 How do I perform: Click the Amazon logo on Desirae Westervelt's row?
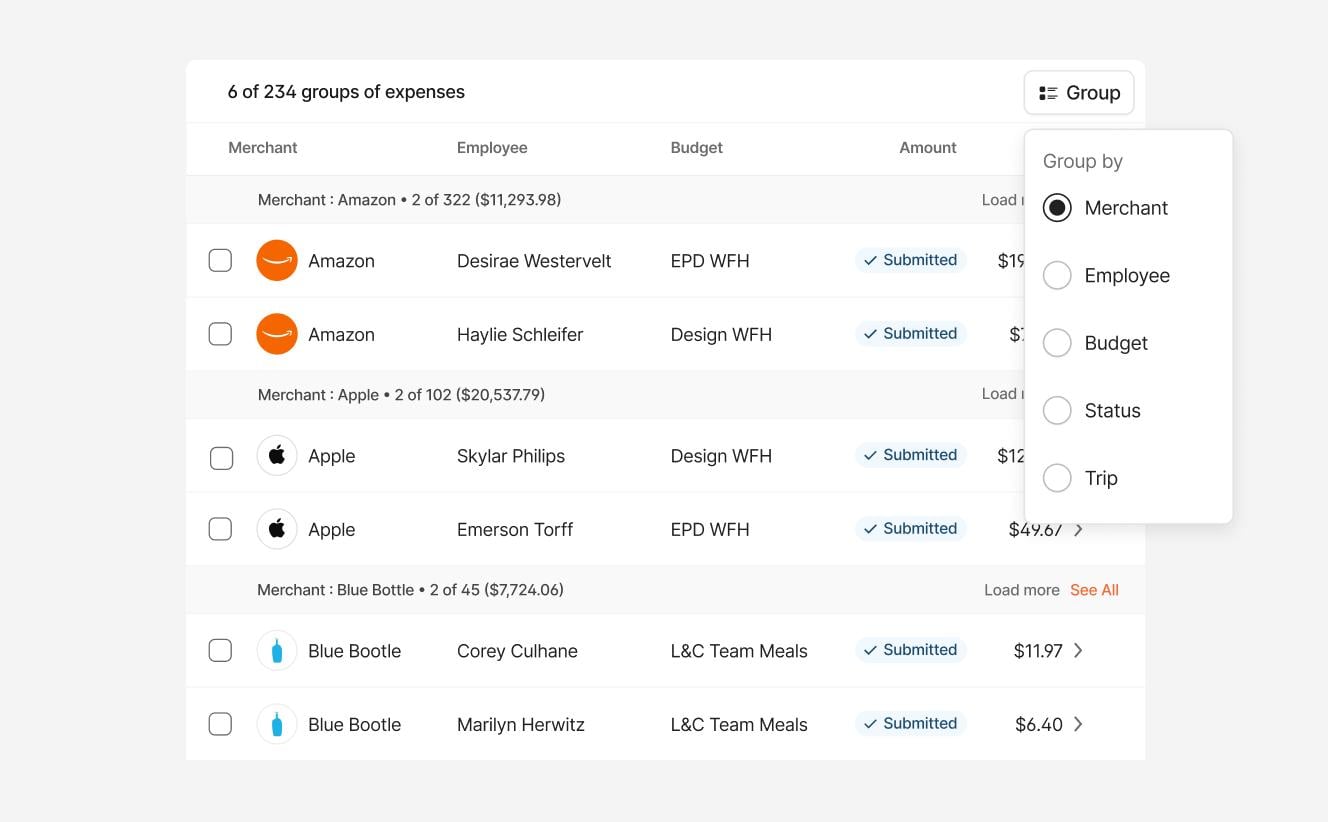pos(277,260)
